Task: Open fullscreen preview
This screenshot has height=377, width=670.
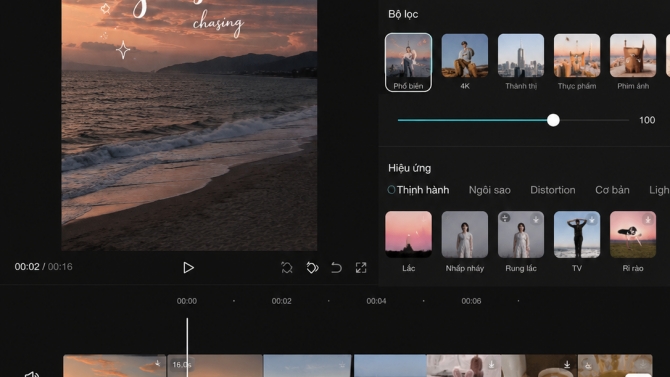Action: [361, 268]
